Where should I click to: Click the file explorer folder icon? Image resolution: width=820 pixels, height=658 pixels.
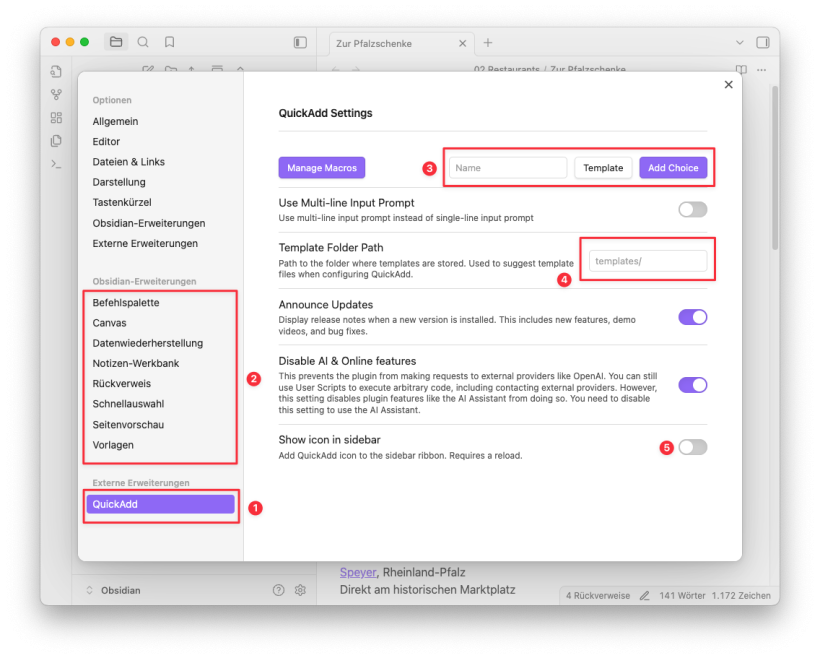point(116,42)
